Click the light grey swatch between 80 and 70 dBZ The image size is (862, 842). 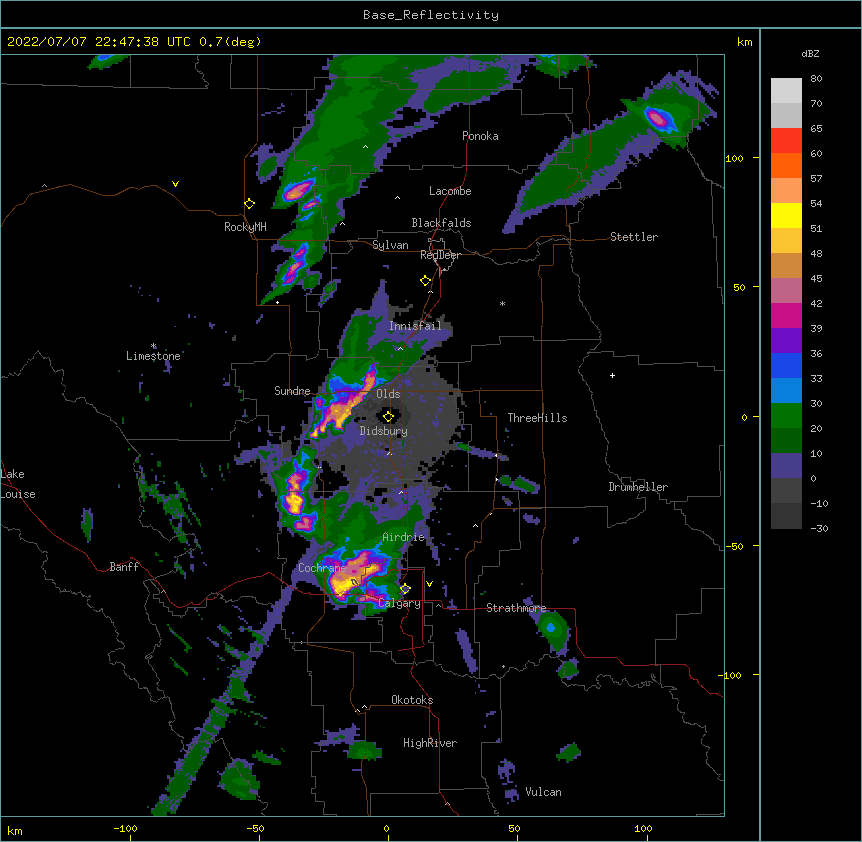click(x=786, y=91)
